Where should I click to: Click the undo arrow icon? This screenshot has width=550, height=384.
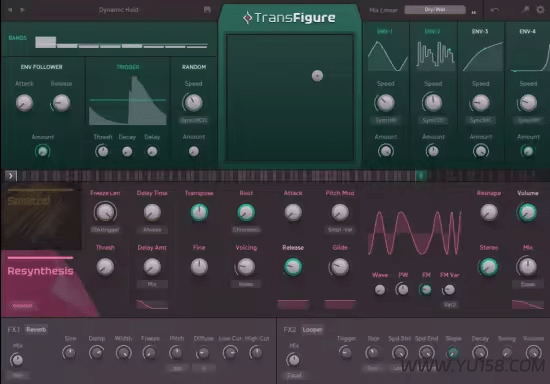pyautogui.click(x=495, y=10)
